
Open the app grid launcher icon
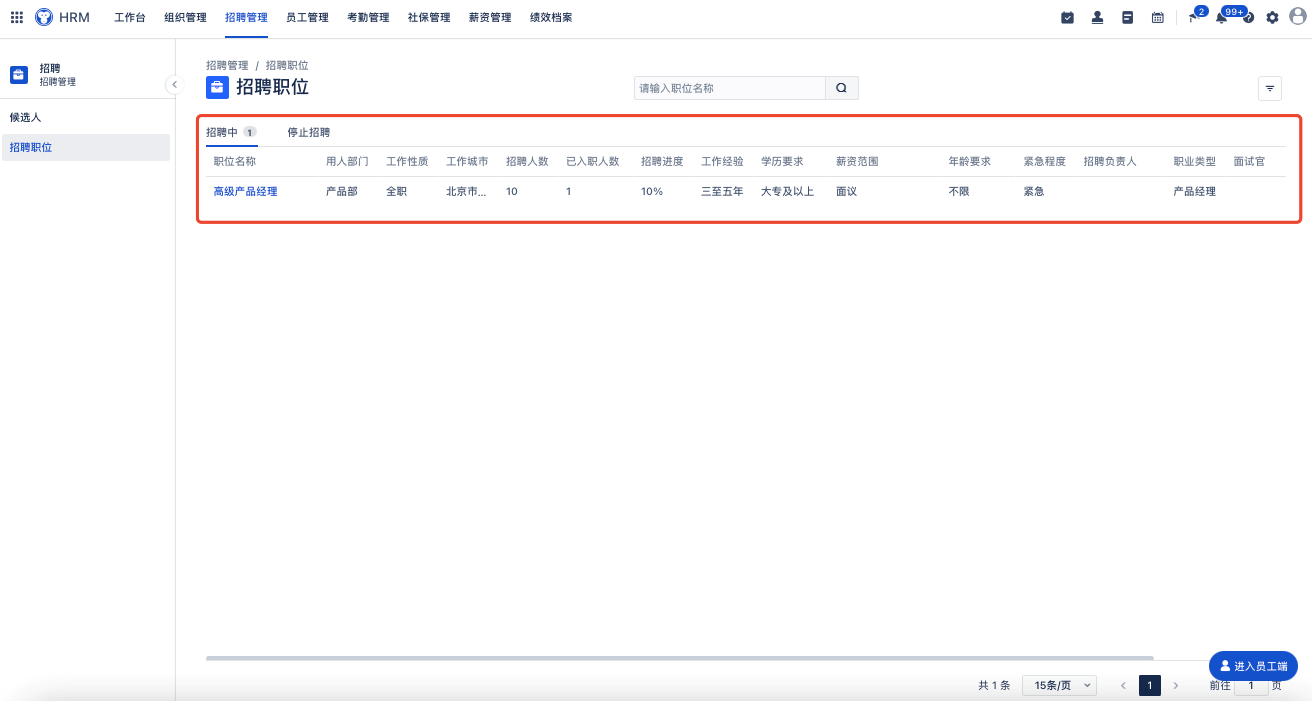(x=17, y=17)
